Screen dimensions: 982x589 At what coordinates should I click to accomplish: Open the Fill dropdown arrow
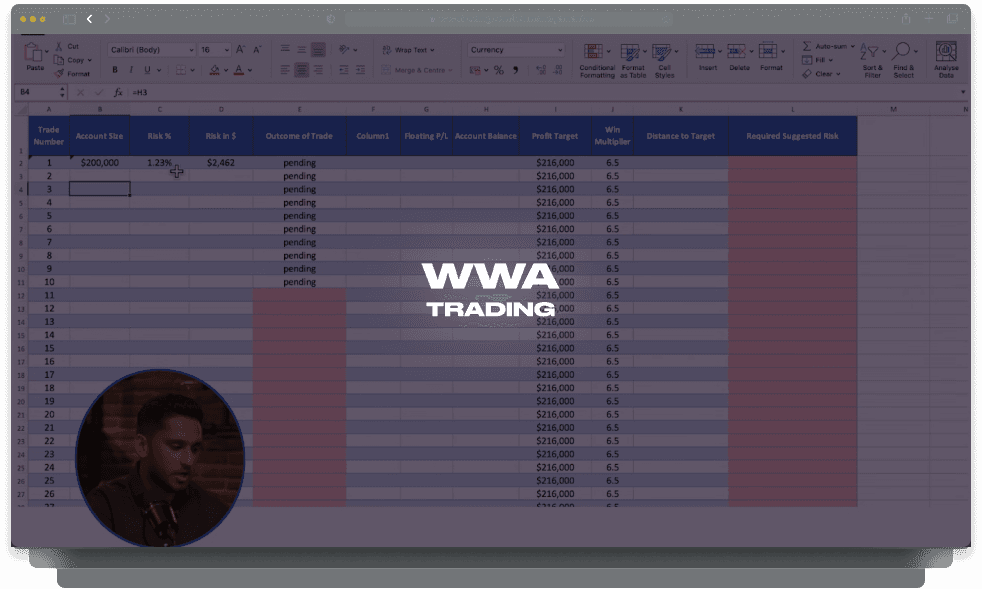pos(831,60)
